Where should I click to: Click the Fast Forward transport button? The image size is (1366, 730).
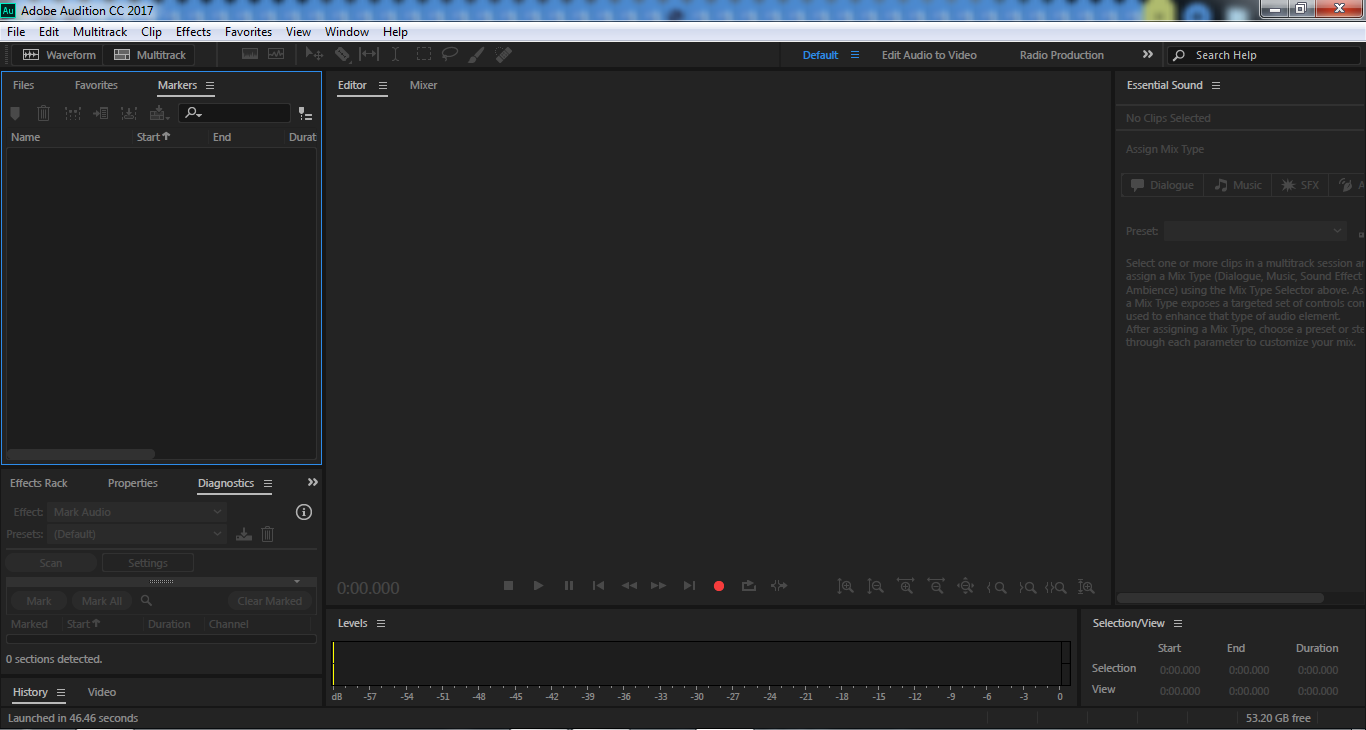[x=658, y=586]
